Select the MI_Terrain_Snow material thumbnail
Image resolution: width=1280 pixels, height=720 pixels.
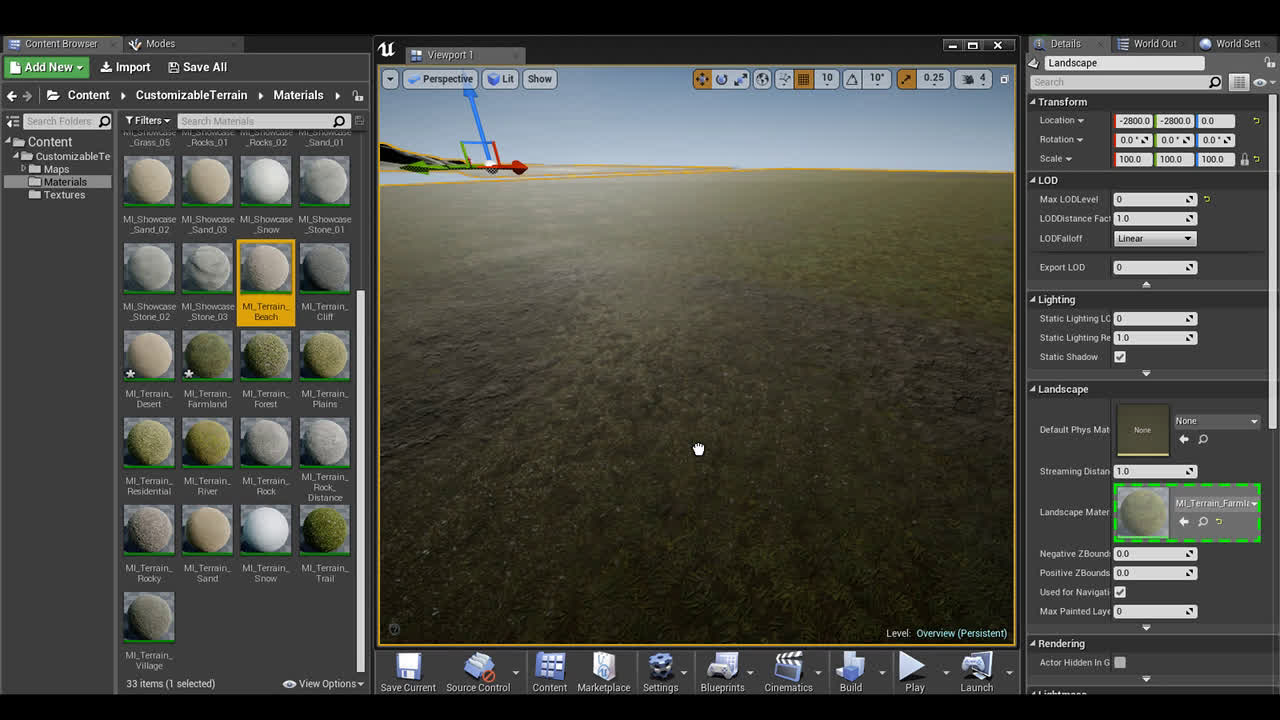pos(266,530)
